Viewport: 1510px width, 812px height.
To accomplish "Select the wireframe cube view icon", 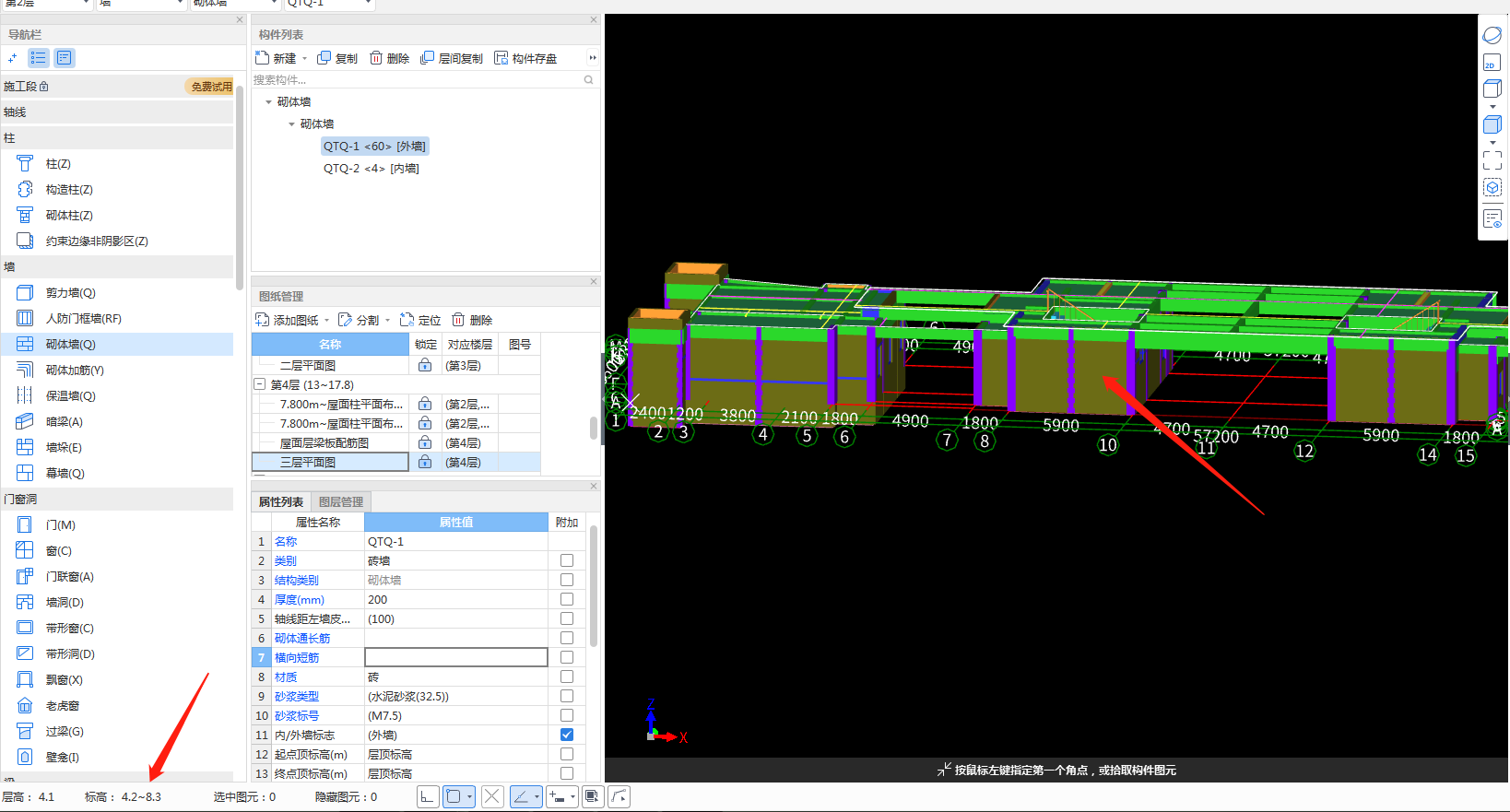I will (x=1492, y=89).
